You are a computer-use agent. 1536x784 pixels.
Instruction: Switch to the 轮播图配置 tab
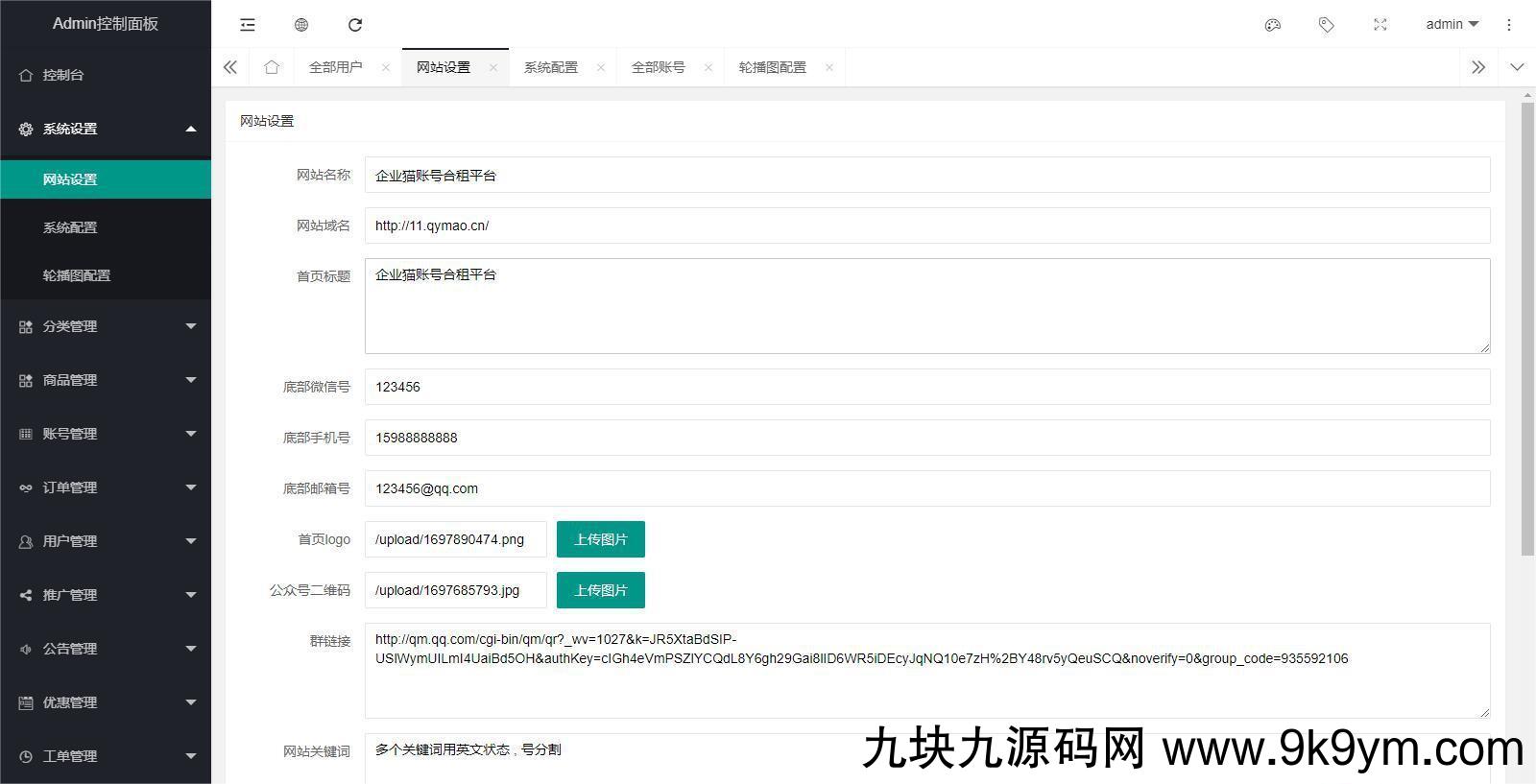coord(772,67)
